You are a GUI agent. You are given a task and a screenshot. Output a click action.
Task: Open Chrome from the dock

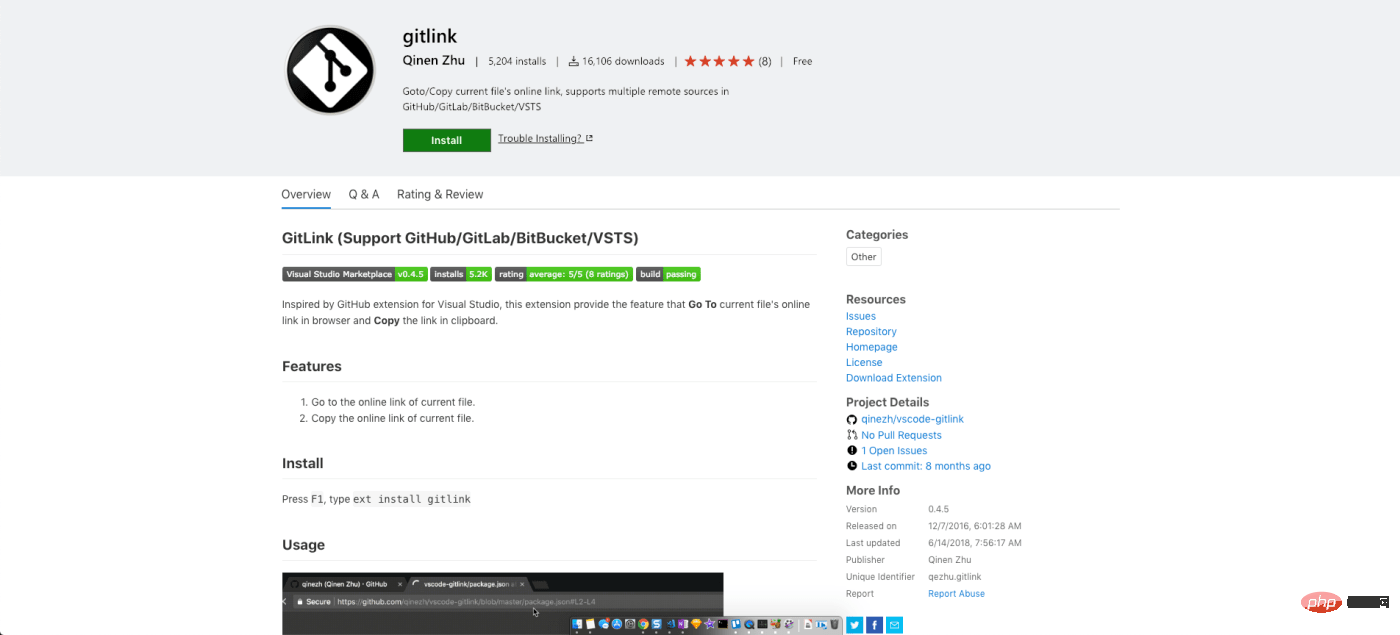tap(643, 624)
